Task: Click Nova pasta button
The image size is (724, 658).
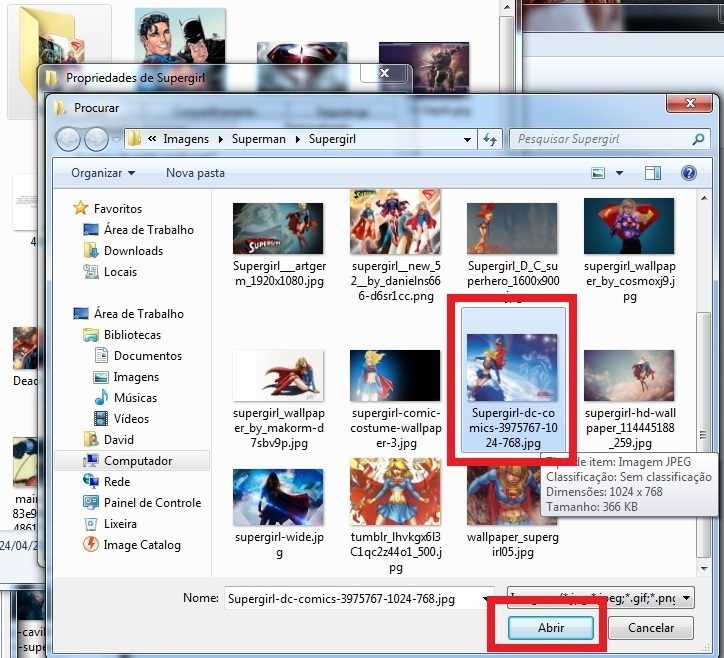Action: point(195,173)
